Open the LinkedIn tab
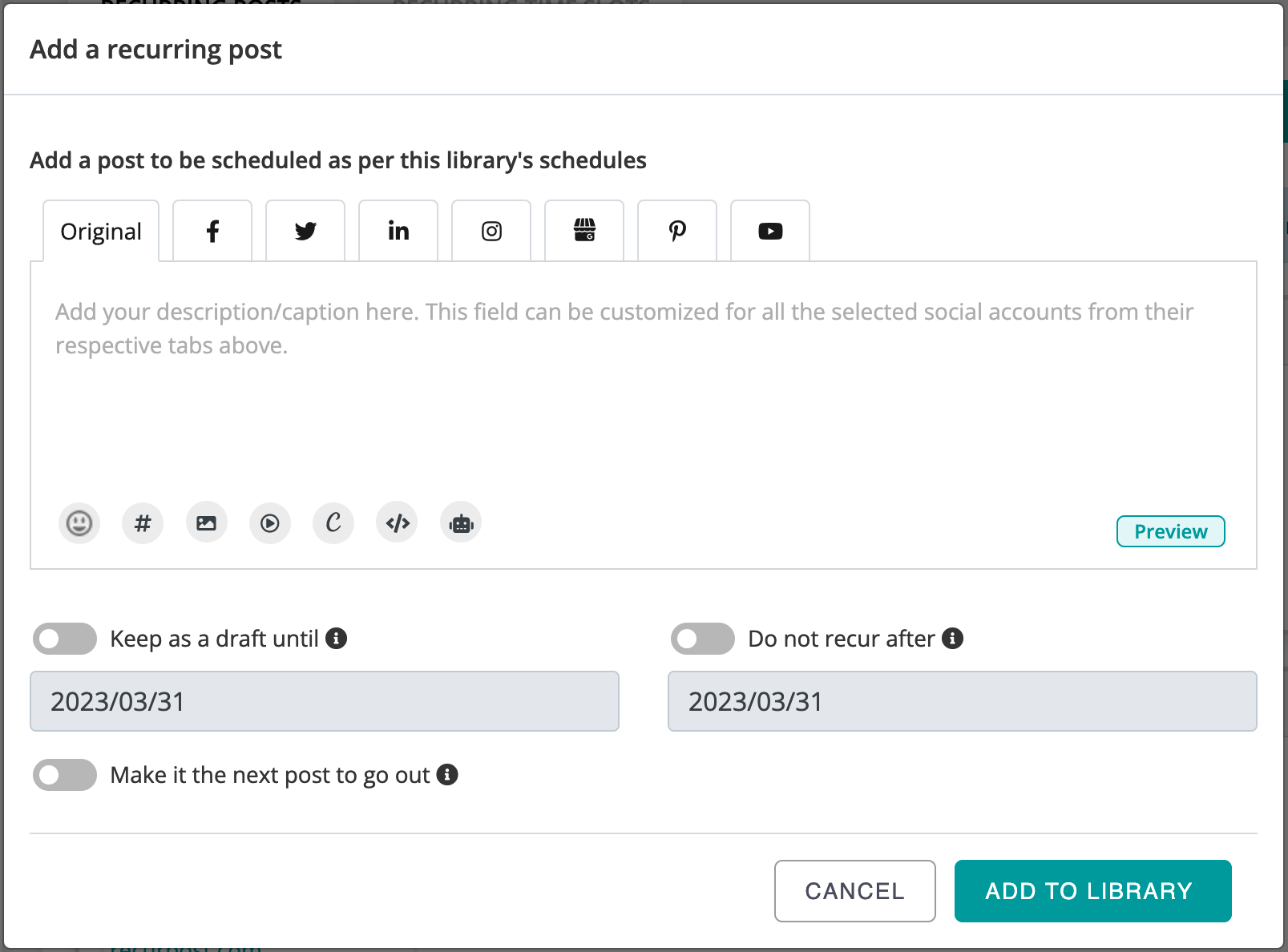1288x952 pixels. pyautogui.click(x=398, y=231)
